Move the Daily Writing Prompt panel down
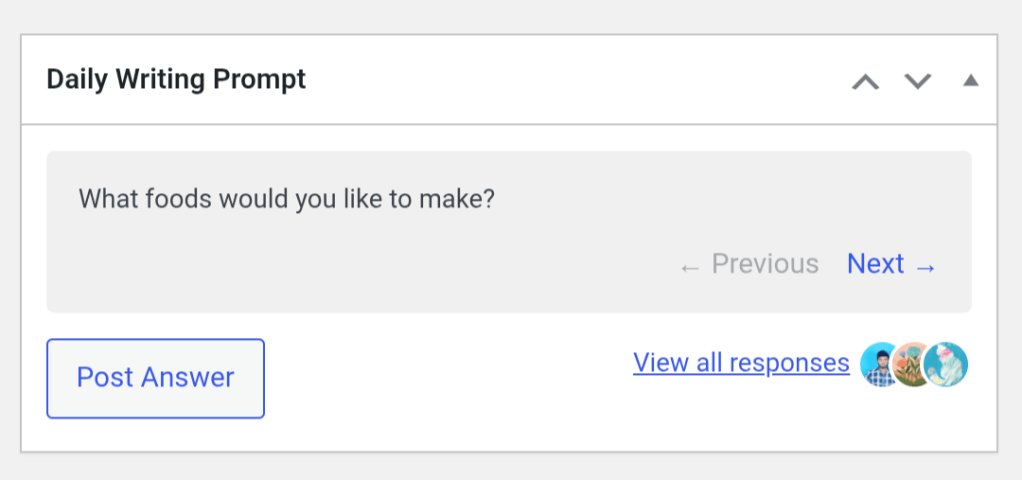The height and width of the screenshot is (480, 1022). coord(917,81)
